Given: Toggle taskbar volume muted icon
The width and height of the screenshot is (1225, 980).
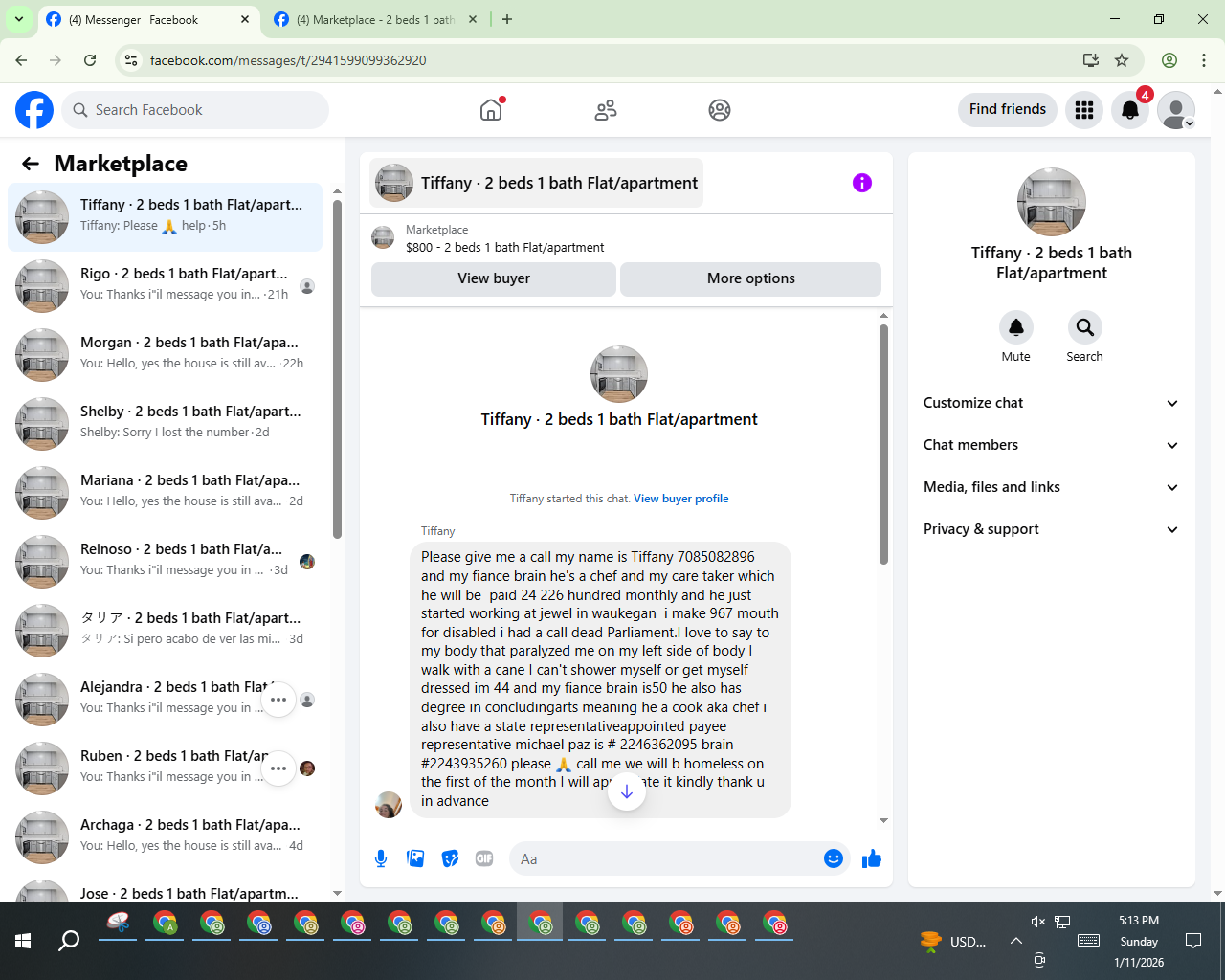Looking at the screenshot, I should 1037,922.
